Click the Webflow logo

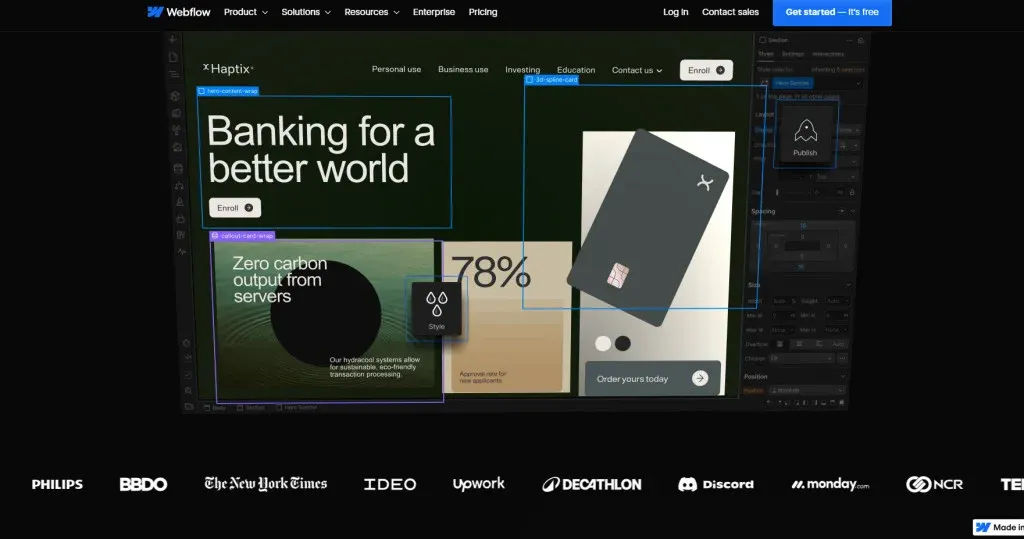tap(178, 12)
